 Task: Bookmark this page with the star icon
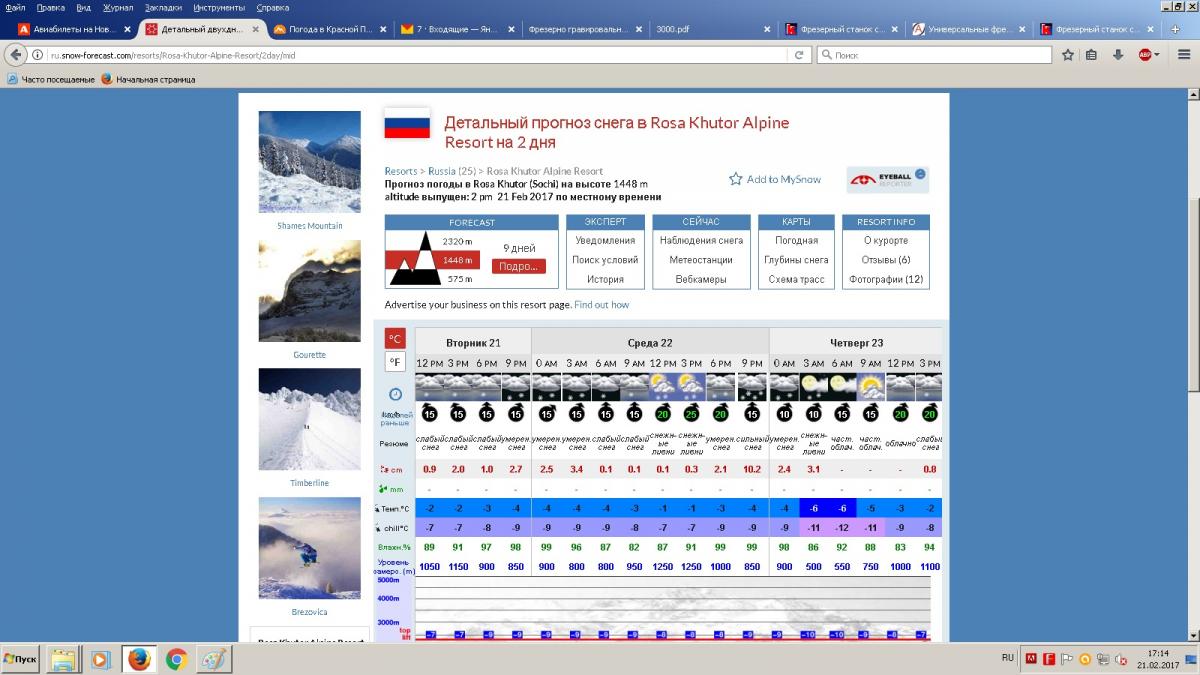[x=1068, y=55]
